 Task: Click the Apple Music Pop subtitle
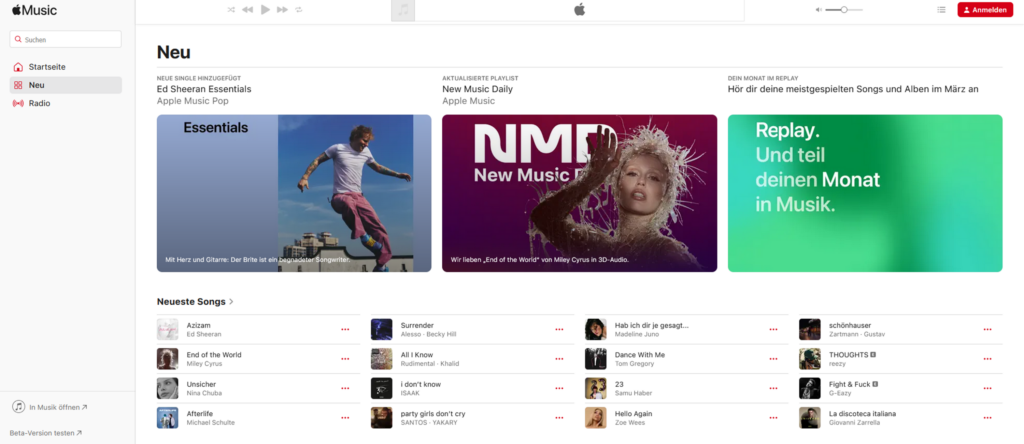193,101
